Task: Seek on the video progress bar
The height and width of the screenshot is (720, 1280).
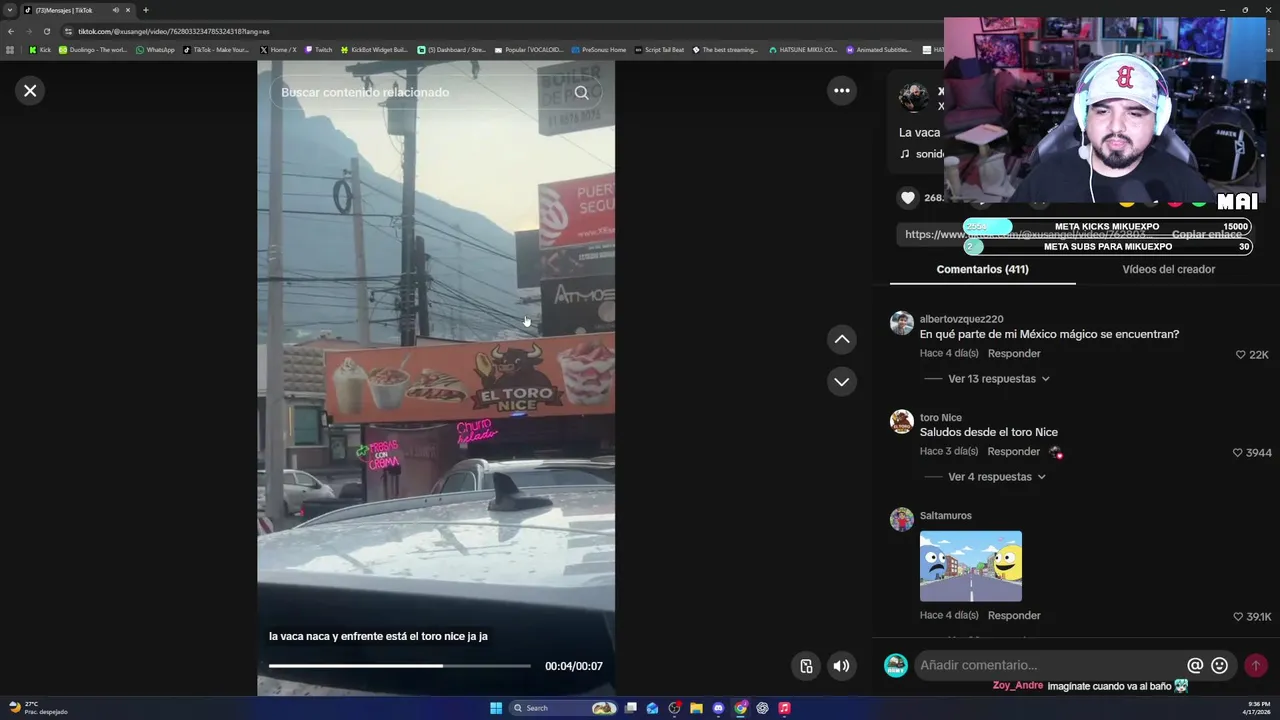Action: [399, 666]
